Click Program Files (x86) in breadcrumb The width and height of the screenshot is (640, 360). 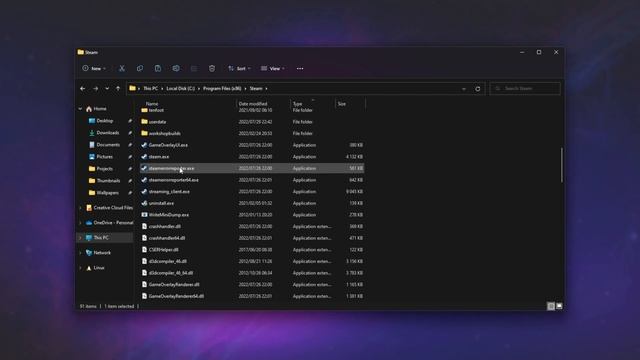click(222, 89)
